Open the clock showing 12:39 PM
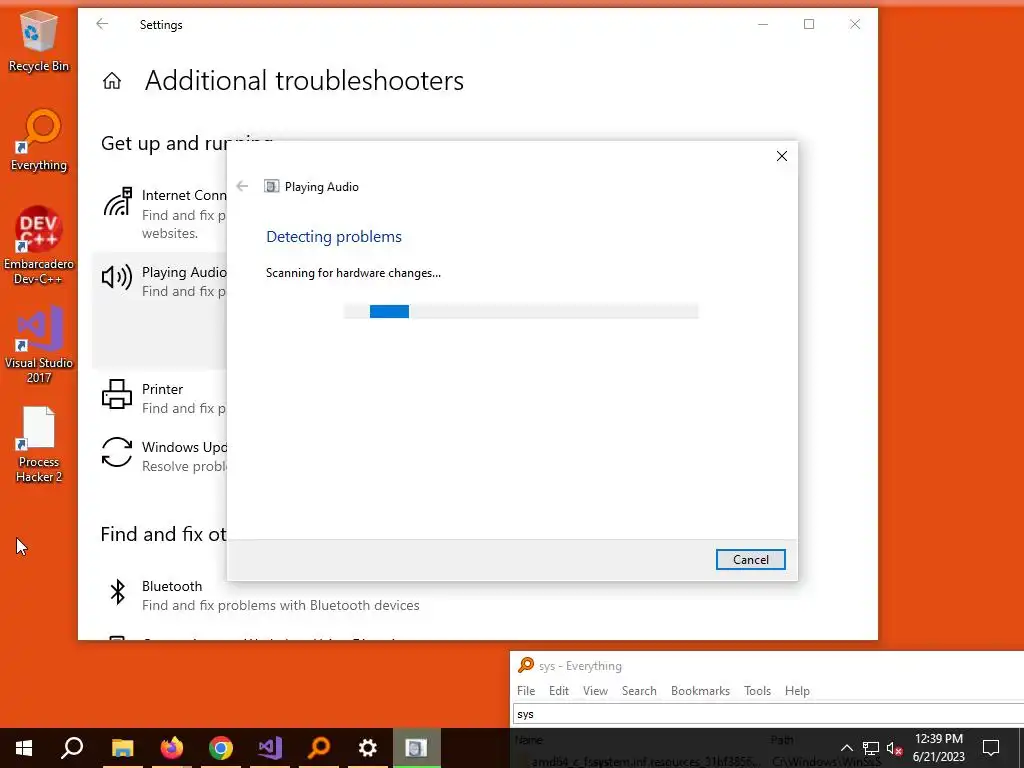Screen dimensions: 1024x768 [x=938, y=748]
